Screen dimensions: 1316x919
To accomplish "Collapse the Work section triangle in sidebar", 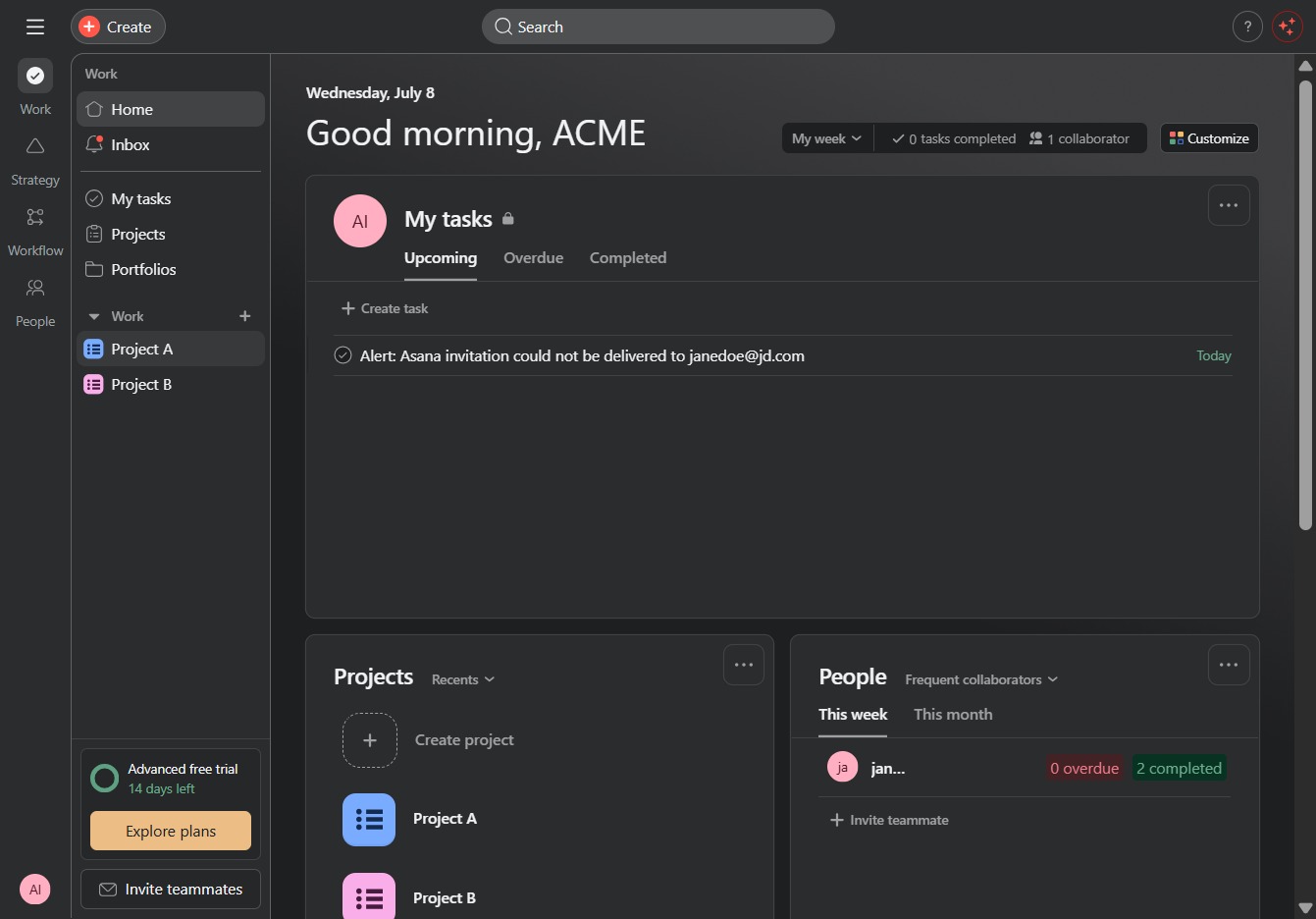I will coord(94,316).
